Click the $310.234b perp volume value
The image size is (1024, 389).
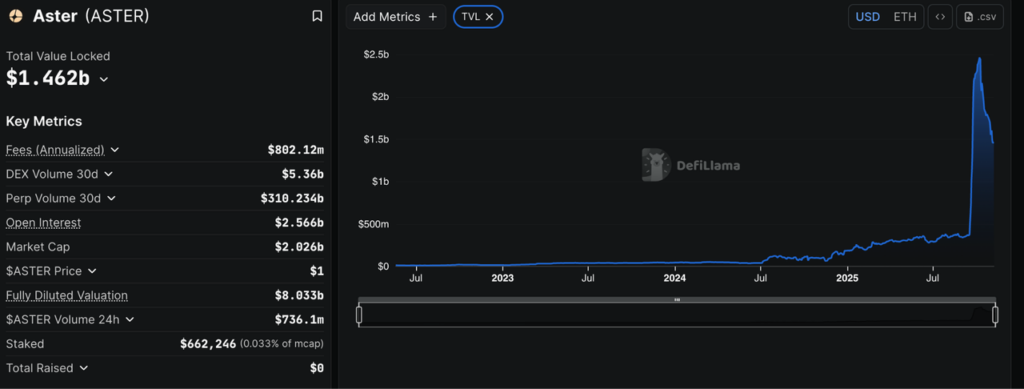coord(292,198)
